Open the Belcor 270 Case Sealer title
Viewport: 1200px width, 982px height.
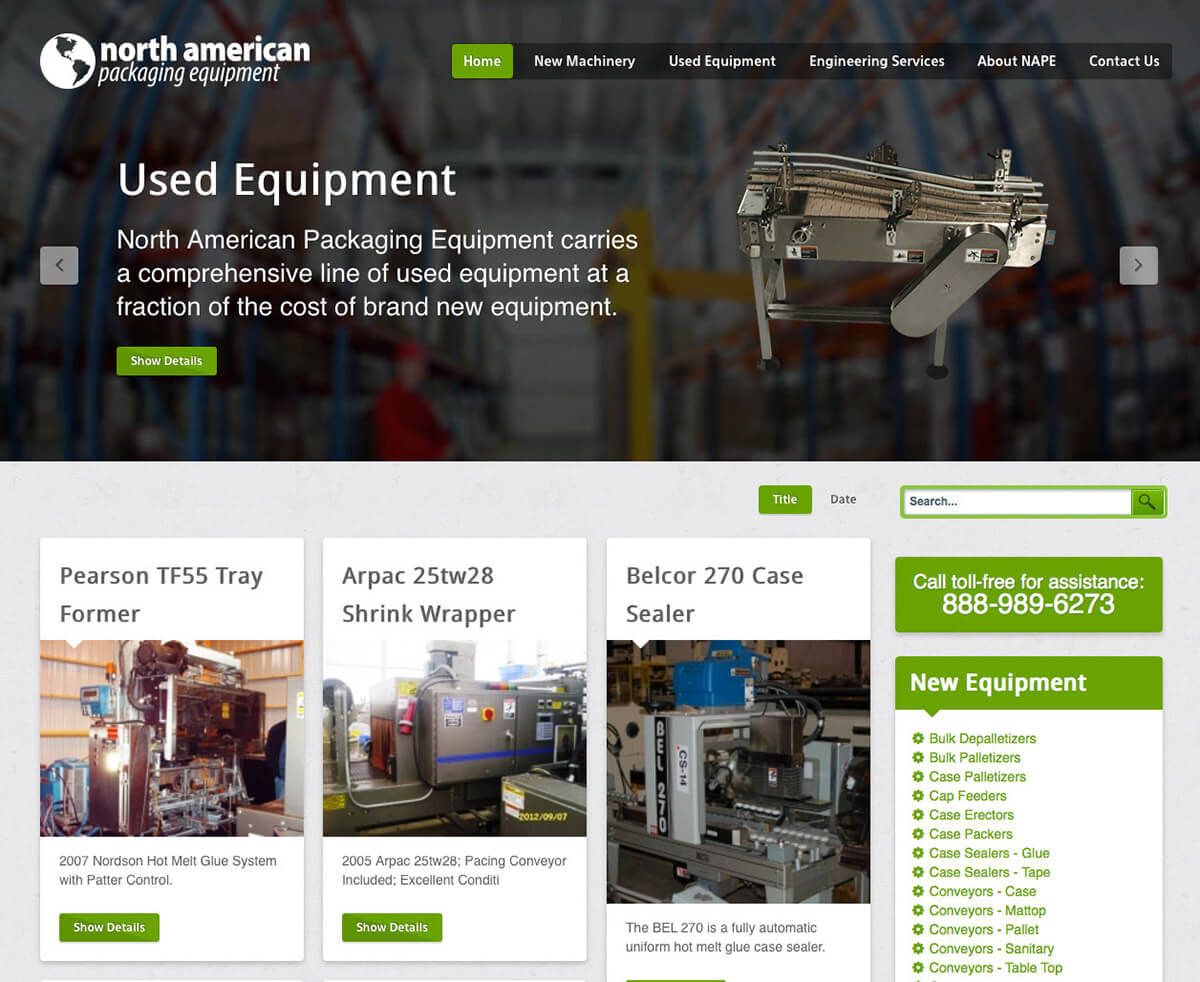(715, 594)
